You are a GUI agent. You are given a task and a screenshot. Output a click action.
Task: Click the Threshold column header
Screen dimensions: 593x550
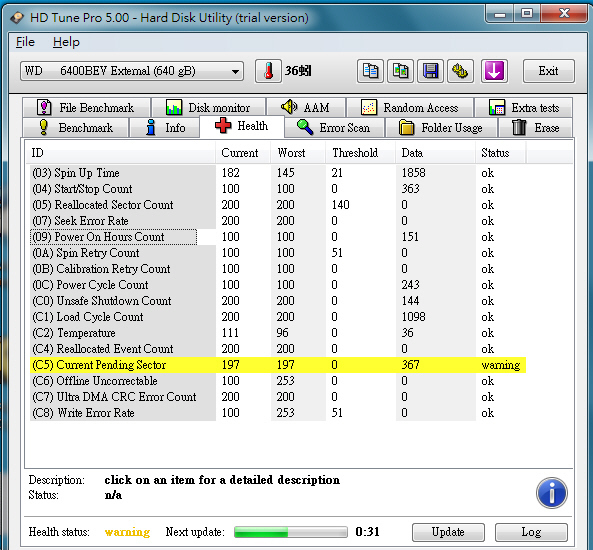(361, 153)
